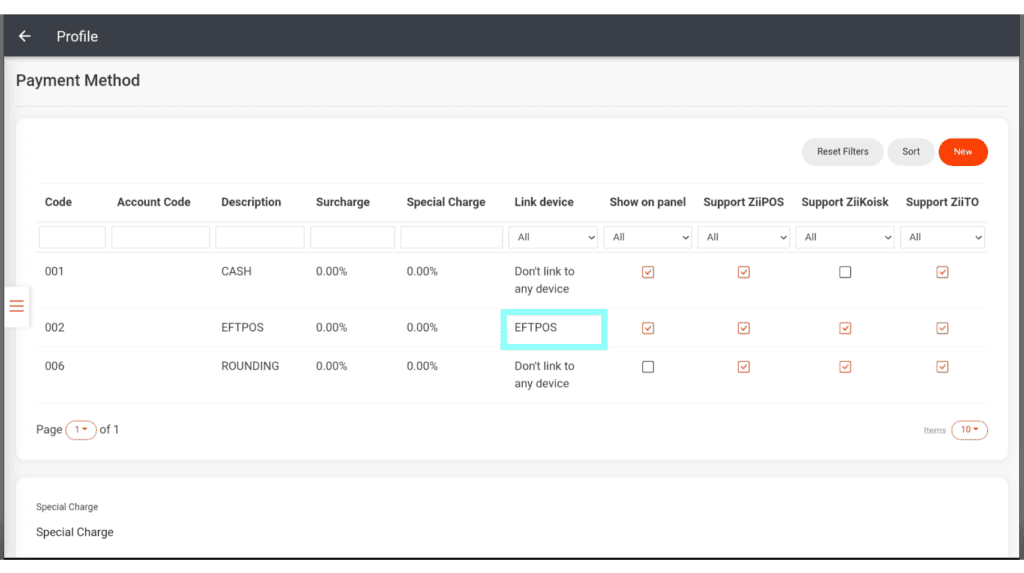The image size is (1024, 573).
Task: Enable Support ZiiKoisk for CASH row
Action: coord(845,272)
